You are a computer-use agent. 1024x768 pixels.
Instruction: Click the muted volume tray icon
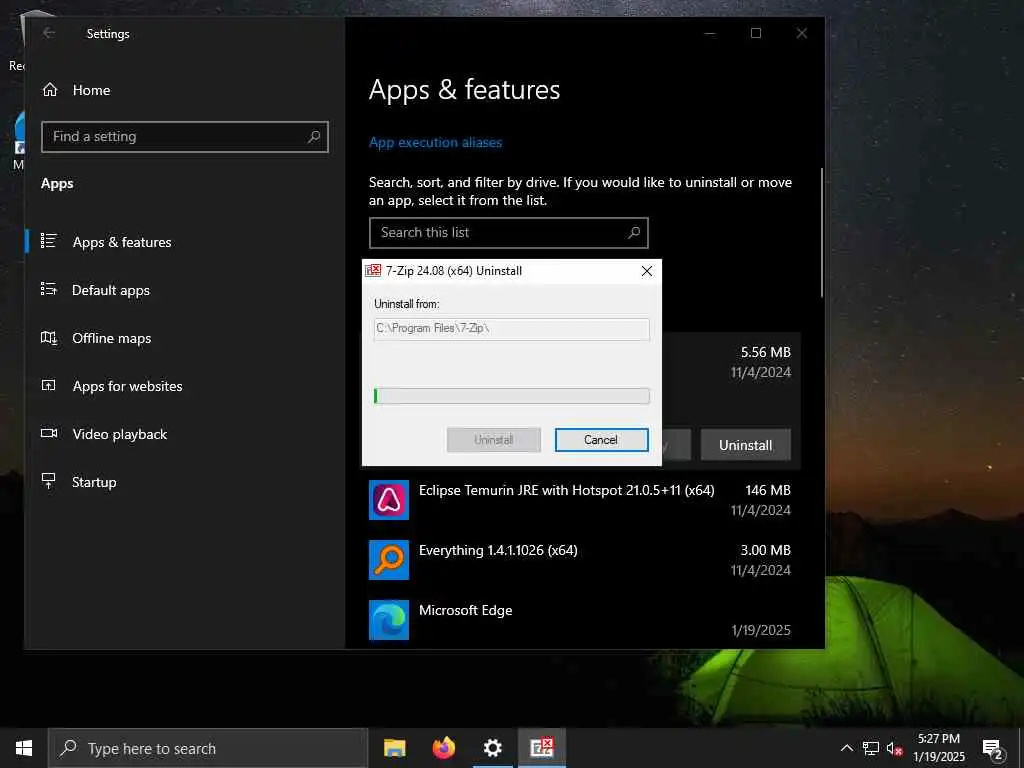tap(894, 748)
